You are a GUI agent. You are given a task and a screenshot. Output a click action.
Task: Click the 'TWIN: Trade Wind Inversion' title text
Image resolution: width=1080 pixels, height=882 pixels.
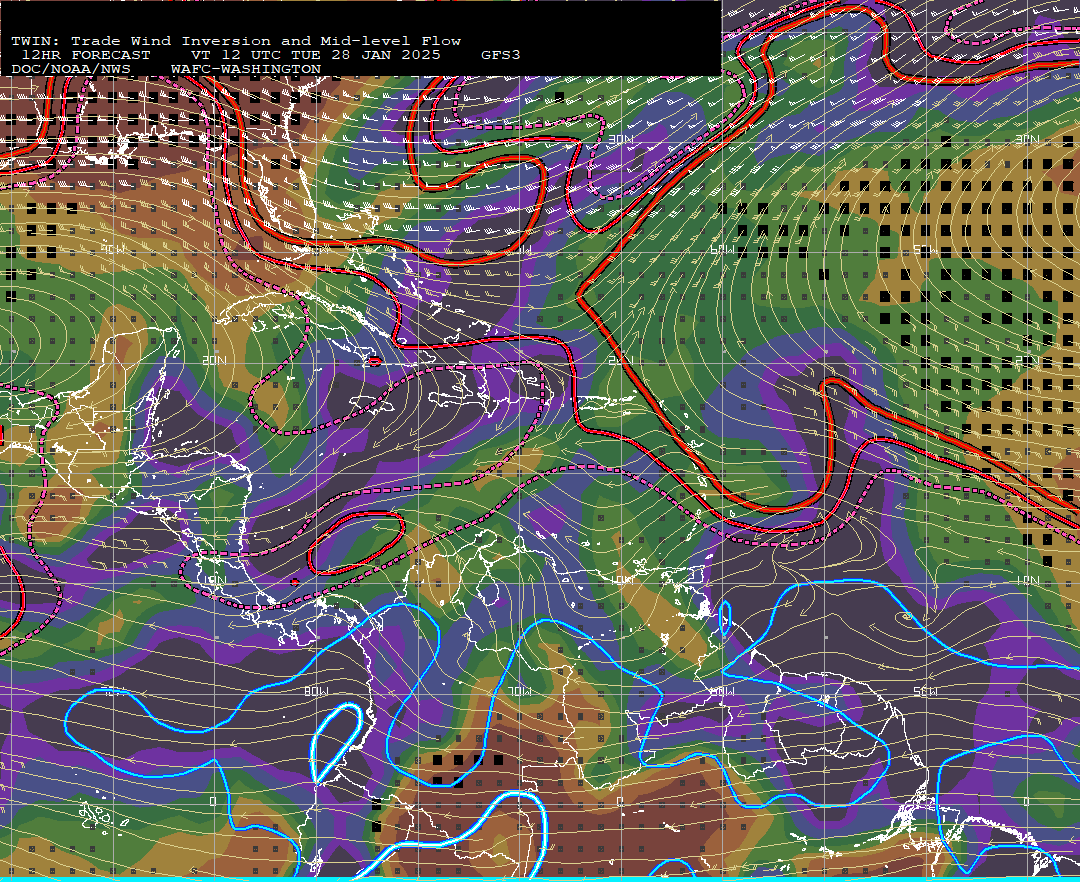(x=139, y=41)
